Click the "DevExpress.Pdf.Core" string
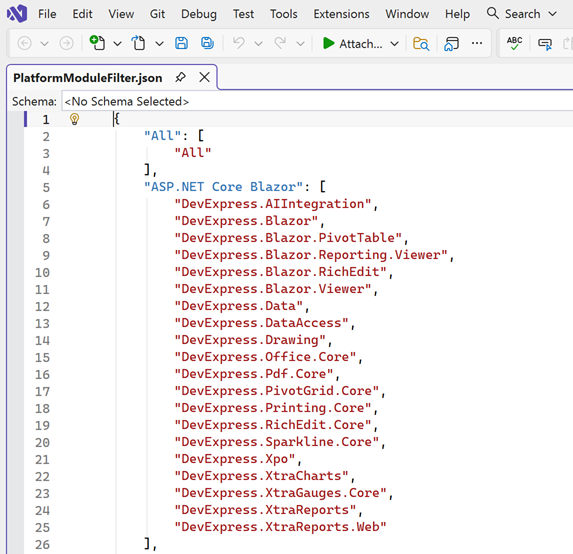This screenshot has height=554, width=573. [254, 374]
